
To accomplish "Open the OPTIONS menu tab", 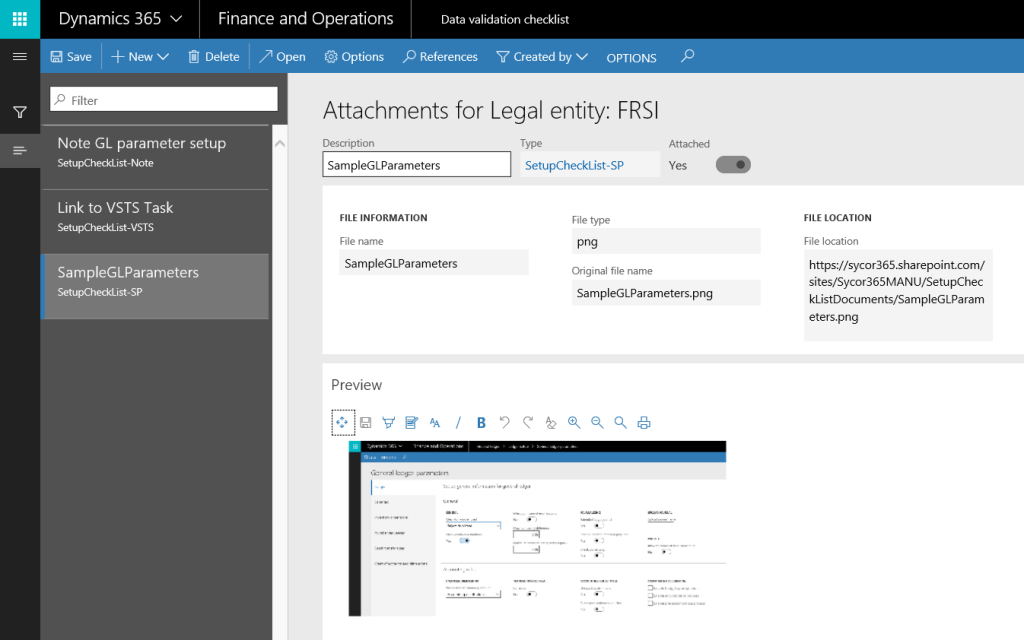I will pos(631,58).
